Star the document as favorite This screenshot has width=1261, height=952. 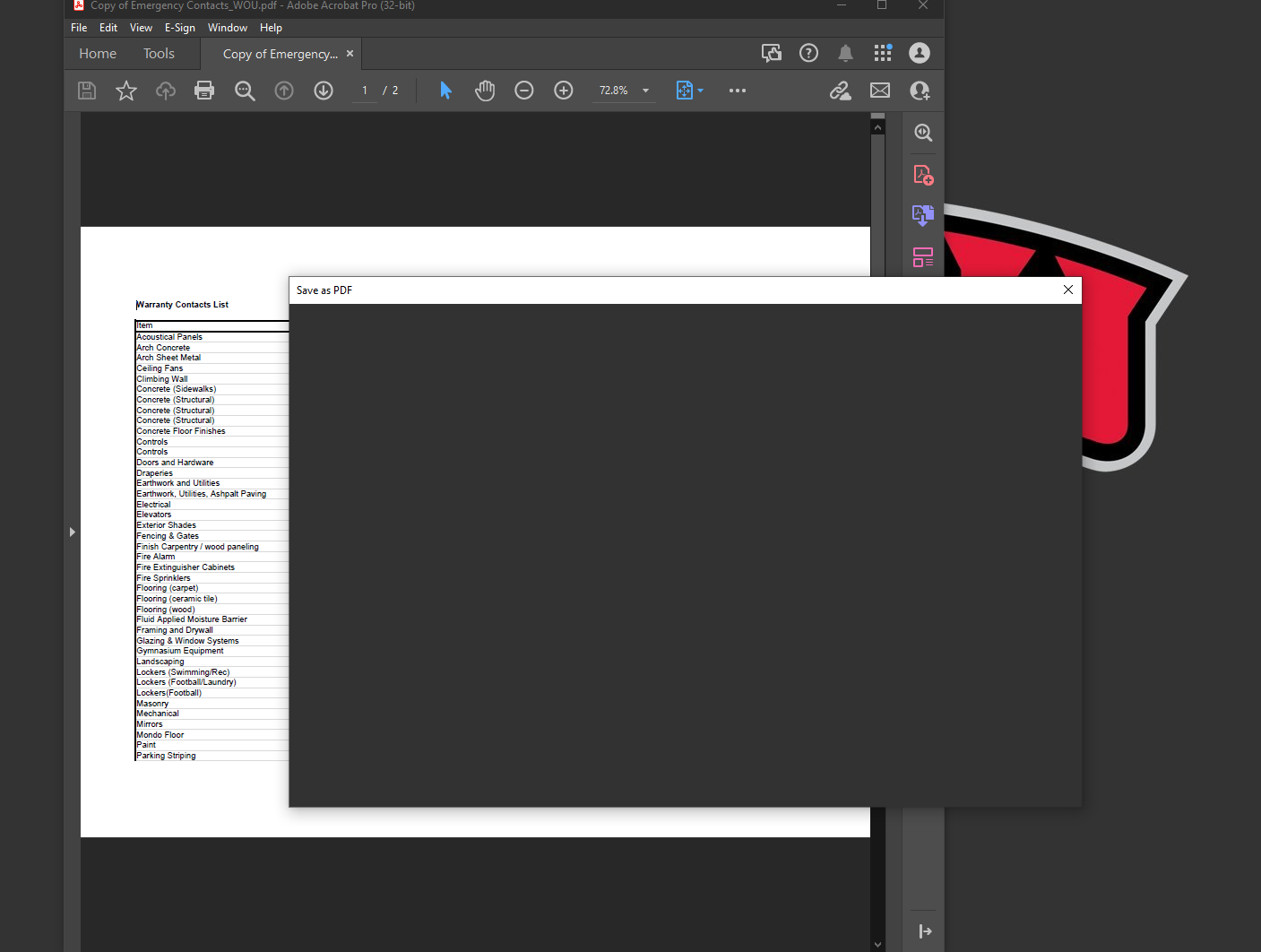tap(126, 91)
